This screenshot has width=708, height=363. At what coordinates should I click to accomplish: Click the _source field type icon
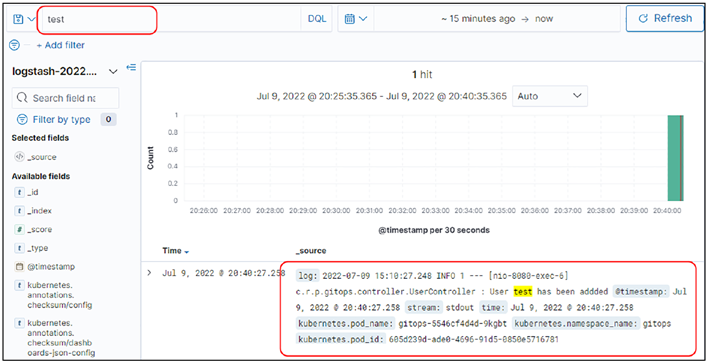pyautogui.click(x=19, y=157)
